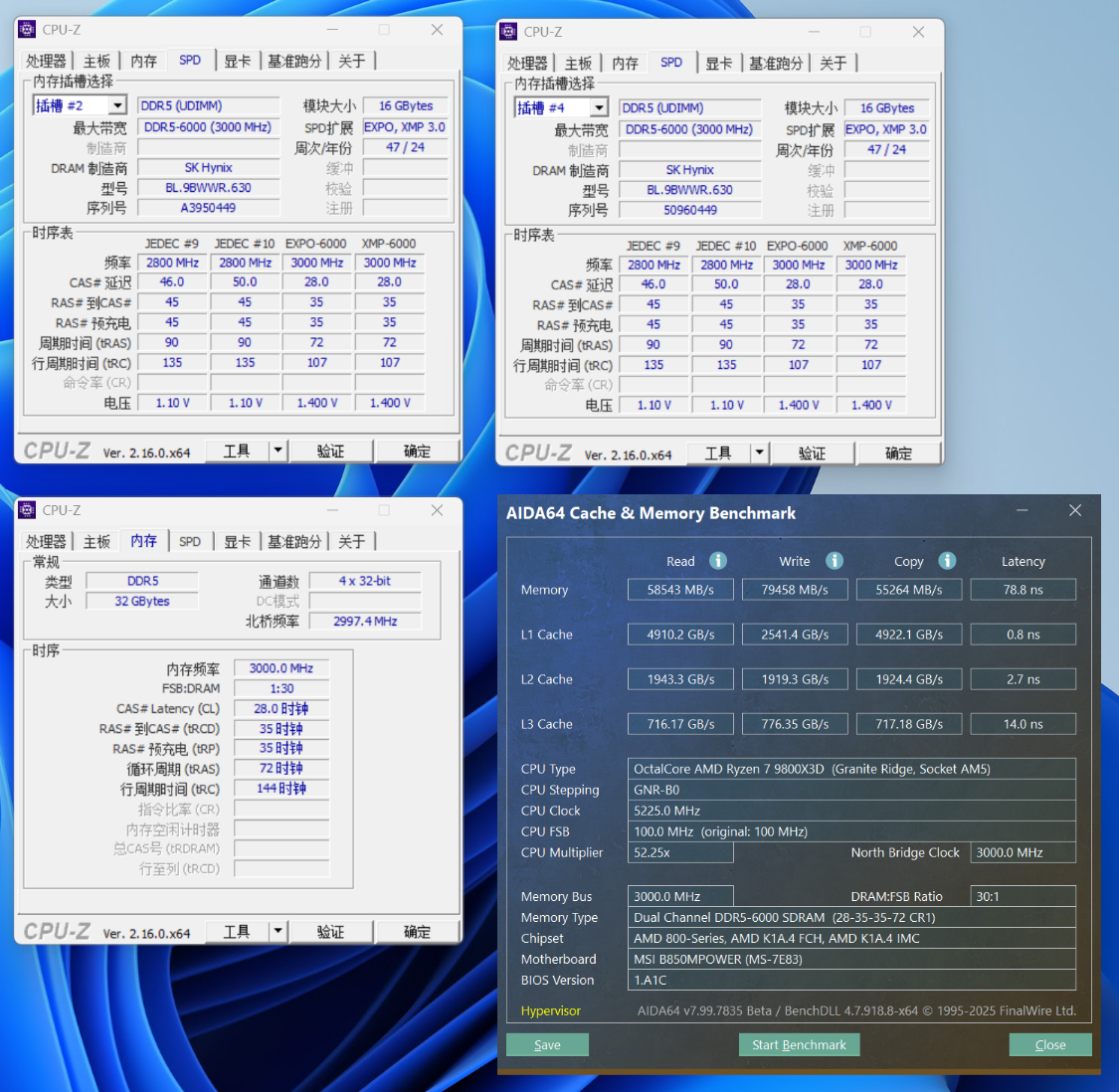Open 基准跑分 tab in memory window
The height and width of the screenshot is (1092, 1119).
click(x=294, y=541)
